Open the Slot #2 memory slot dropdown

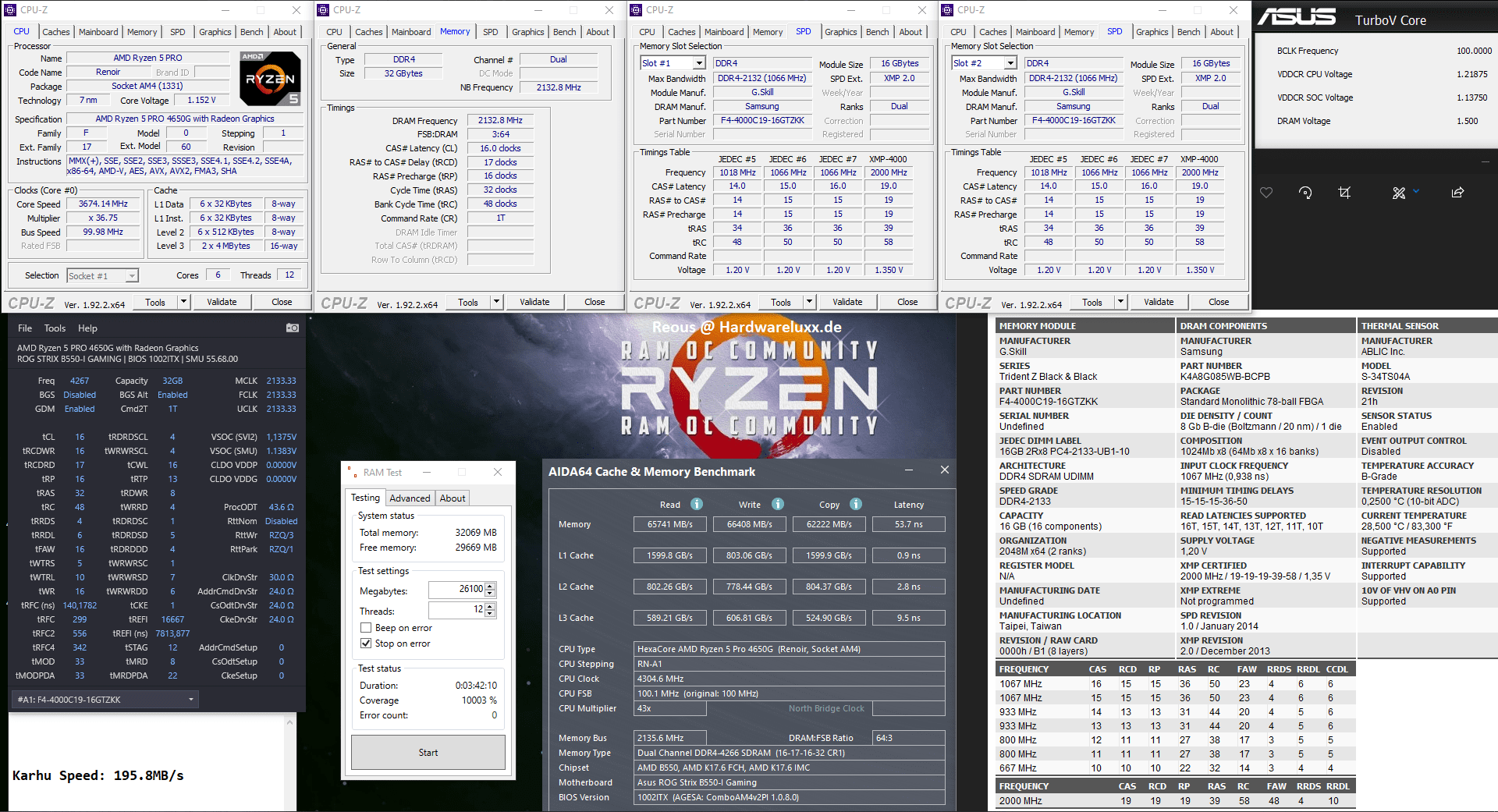[x=984, y=63]
